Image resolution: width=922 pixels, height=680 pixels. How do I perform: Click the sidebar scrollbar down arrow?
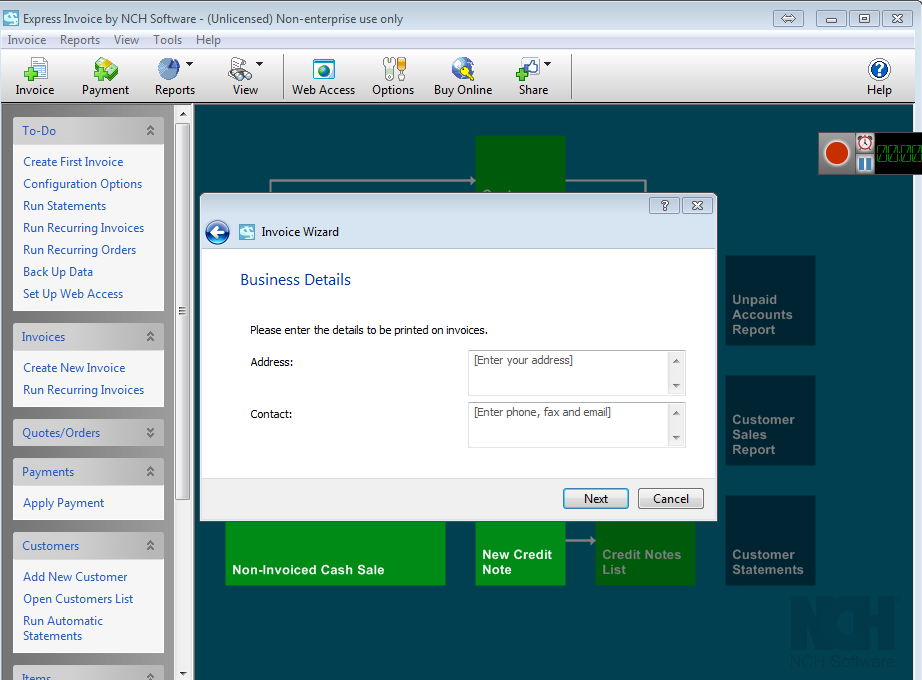[183, 673]
